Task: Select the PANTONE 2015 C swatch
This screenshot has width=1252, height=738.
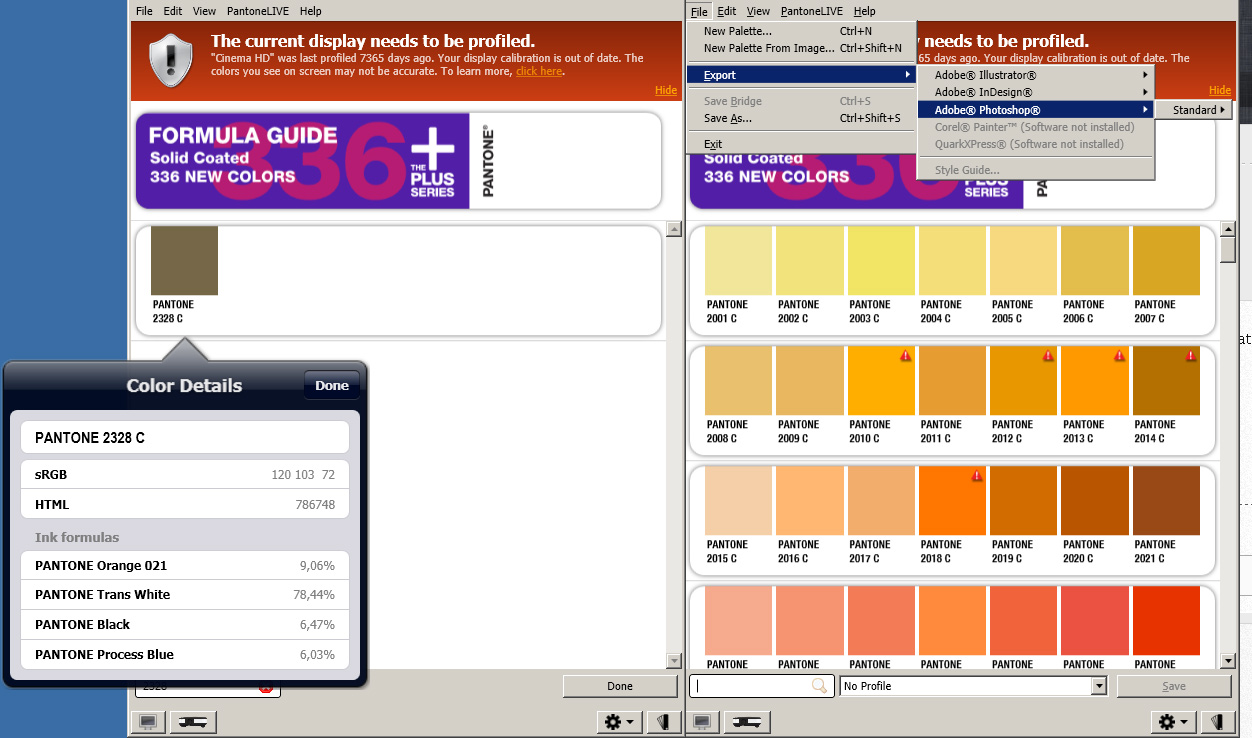Action: tap(738, 501)
